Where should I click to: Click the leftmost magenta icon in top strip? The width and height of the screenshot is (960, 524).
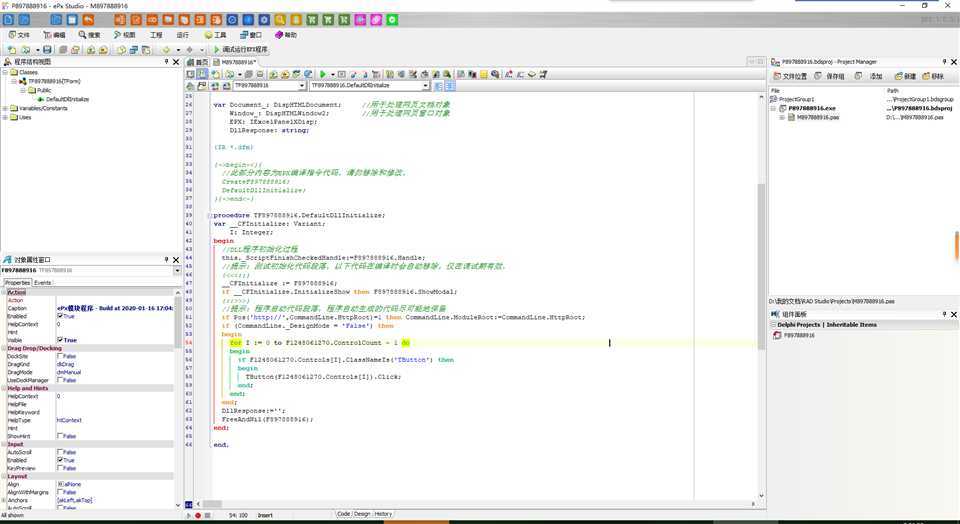[360, 20]
